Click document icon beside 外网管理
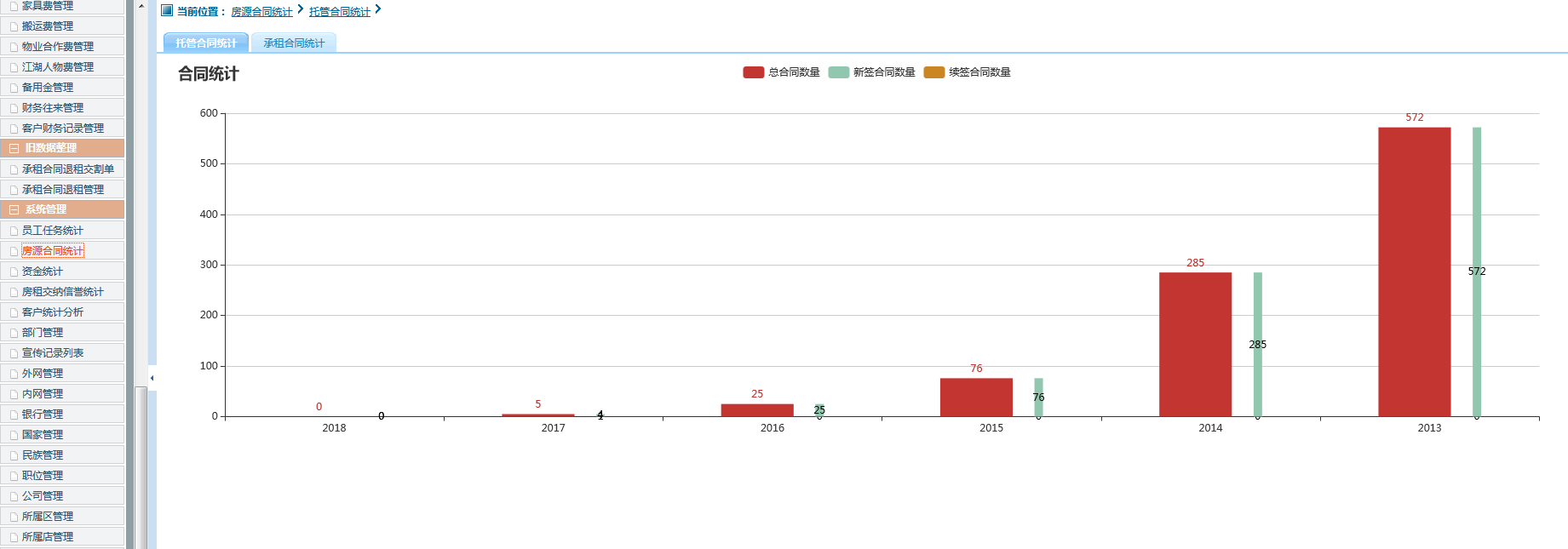Viewport: 1568px width, 549px height. pyautogui.click(x=14, y=375)
